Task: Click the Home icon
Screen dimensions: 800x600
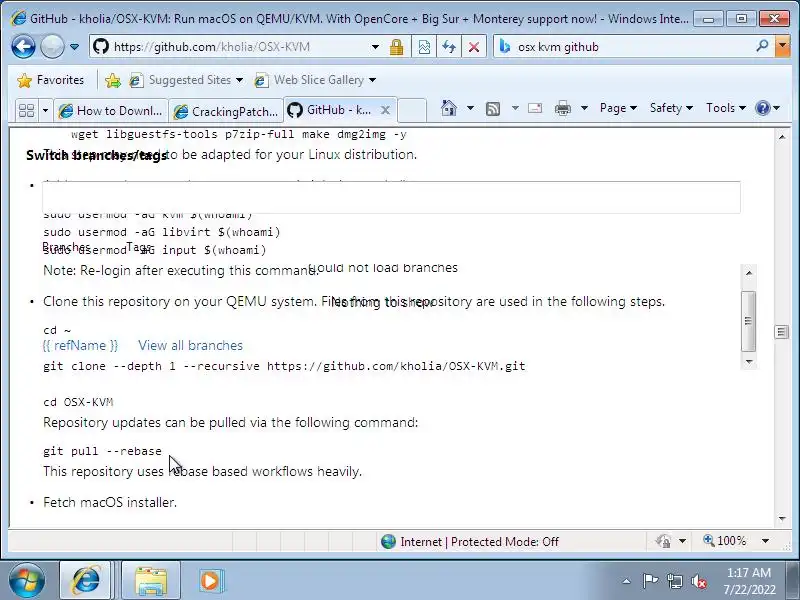Action: 448,108
